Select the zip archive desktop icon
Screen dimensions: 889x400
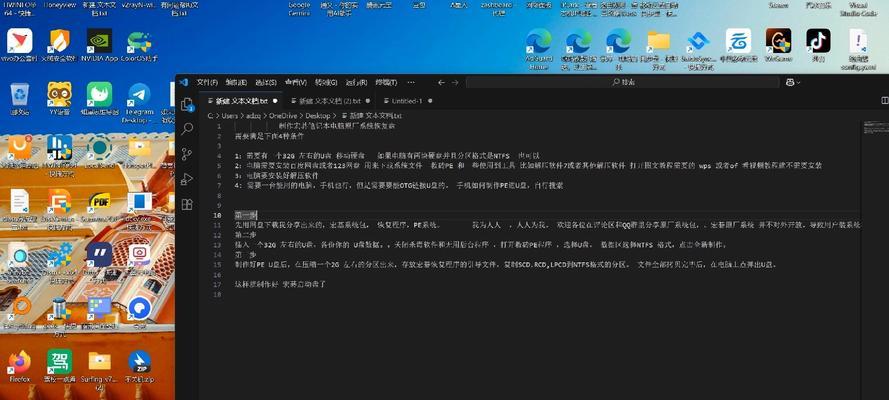[139, 366]
